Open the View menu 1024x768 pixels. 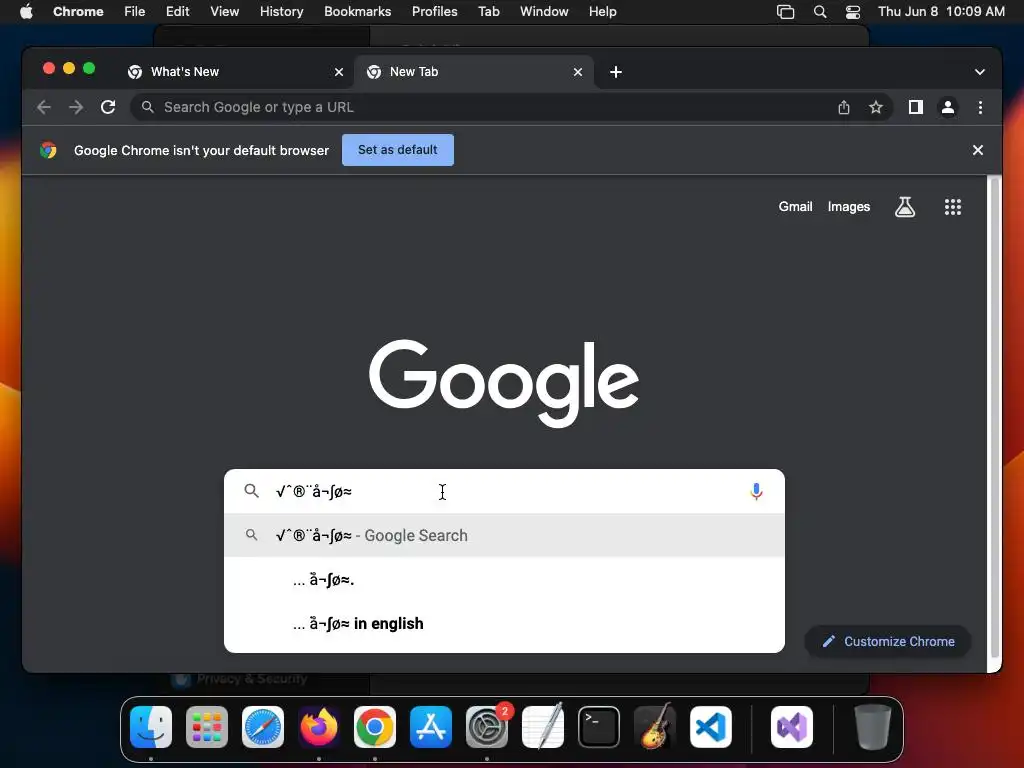[x=224, y=12]
